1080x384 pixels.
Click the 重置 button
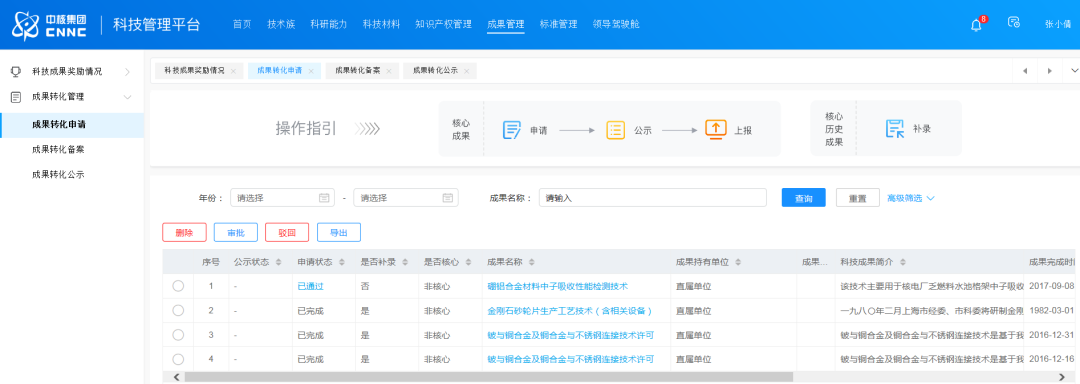pos(858,198)
